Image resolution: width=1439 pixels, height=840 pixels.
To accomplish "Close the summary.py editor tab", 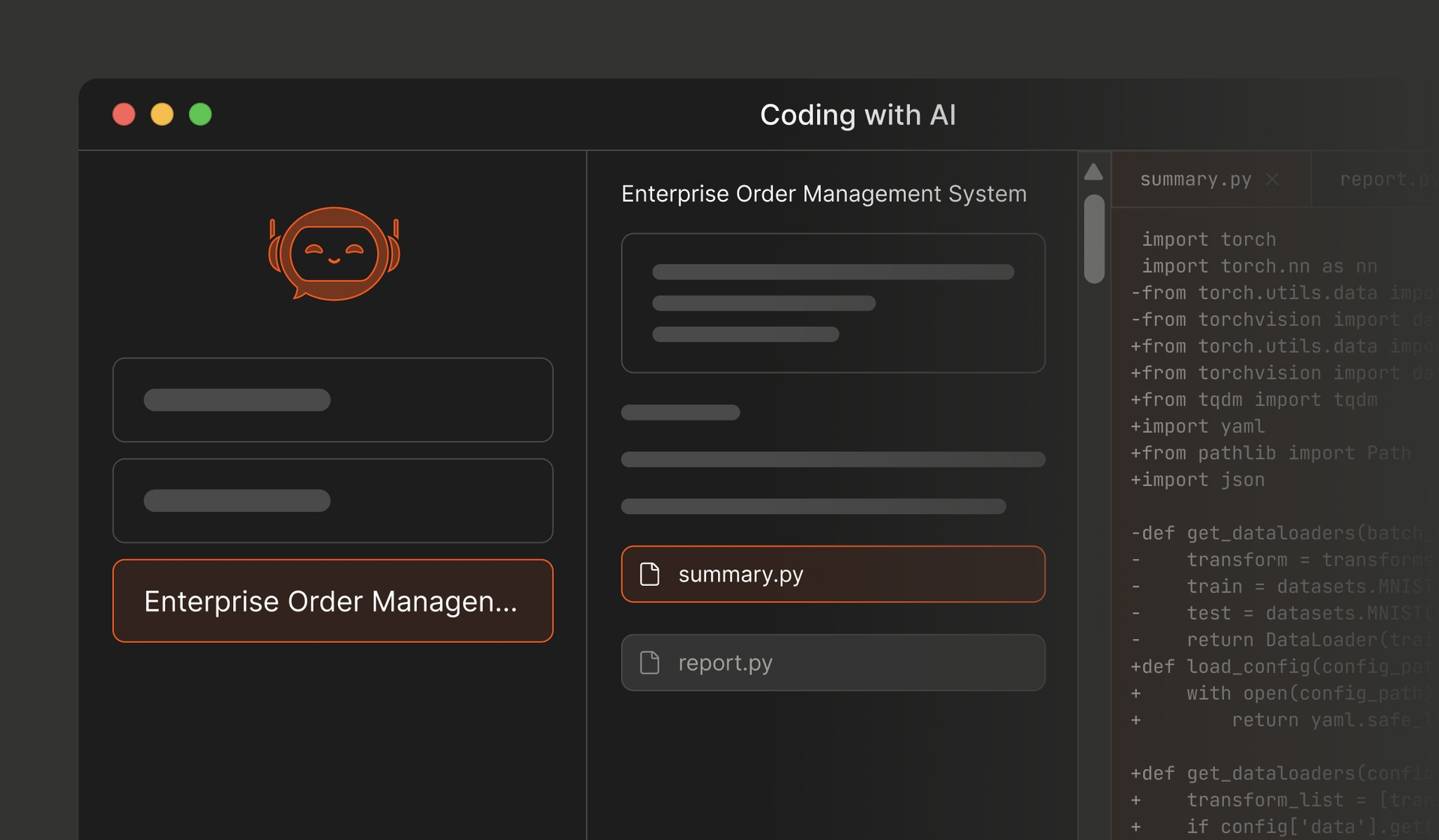I will click(1273, 179).
